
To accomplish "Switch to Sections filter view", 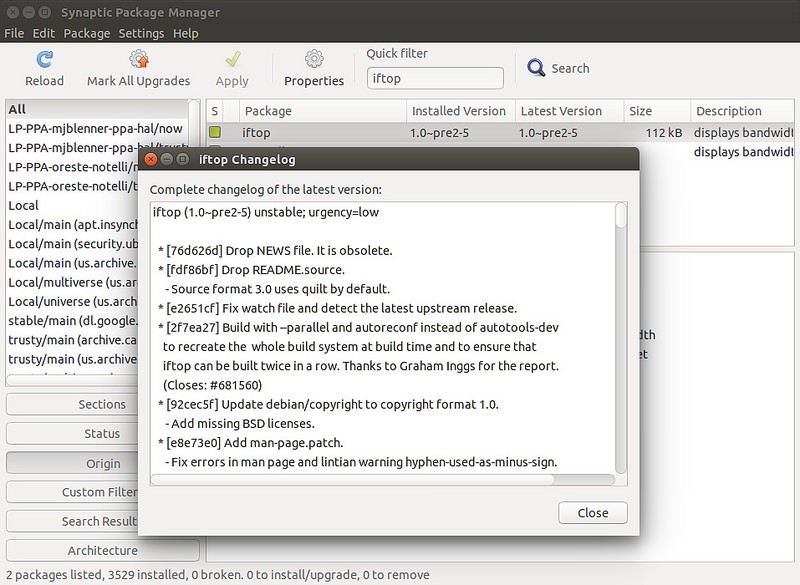I will [x=102, y=404].
